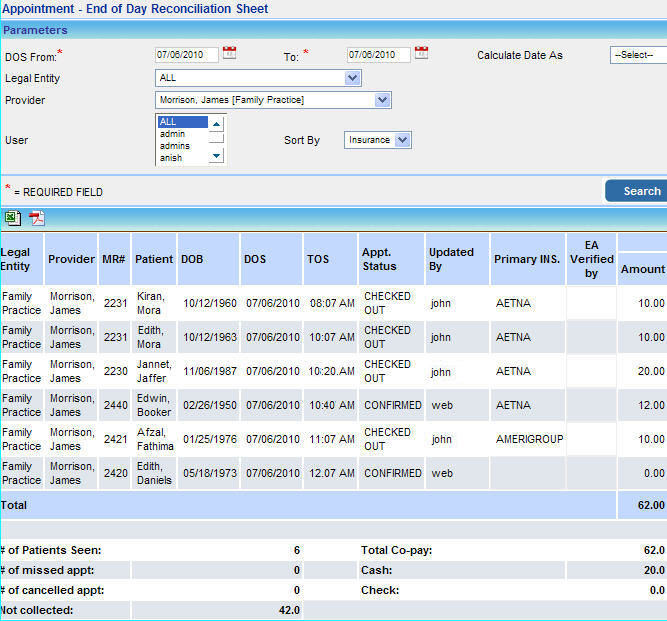Viewport: 667px width, 621px height.
Task: Expand the Legal Entity dropdown
Action: pos(352,78)
